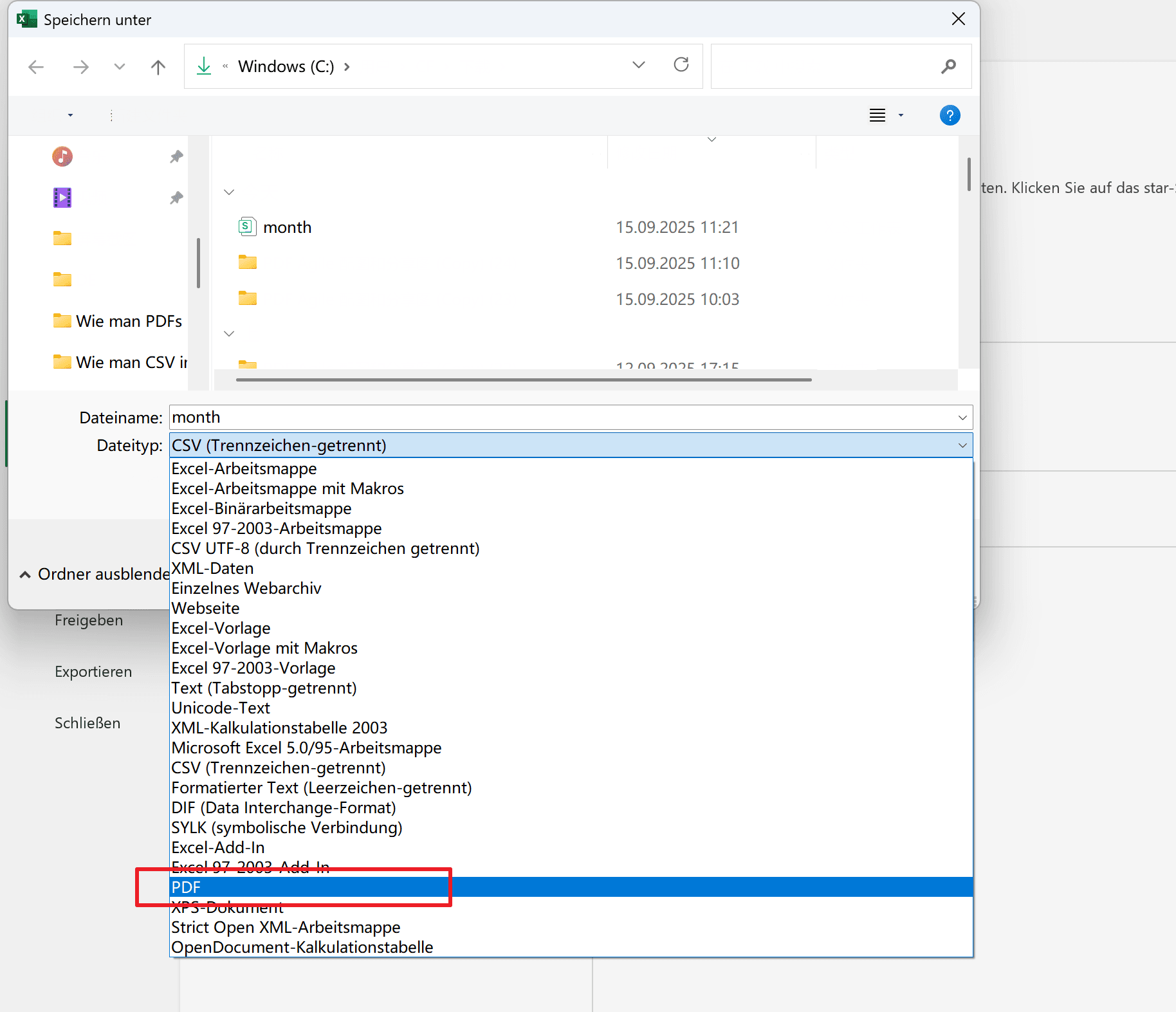Open the blue help icon
The height and width of the screenshot is (1012, 1176).
point(950,115)
